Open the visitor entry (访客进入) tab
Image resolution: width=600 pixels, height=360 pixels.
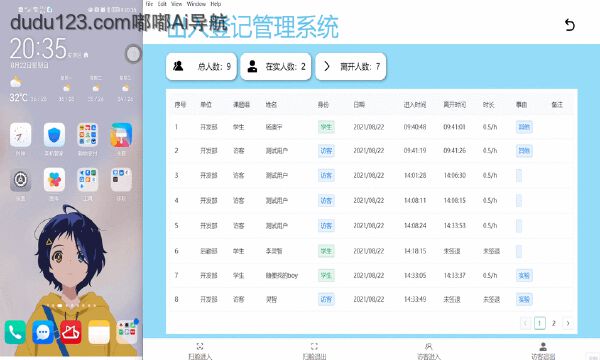429,351
